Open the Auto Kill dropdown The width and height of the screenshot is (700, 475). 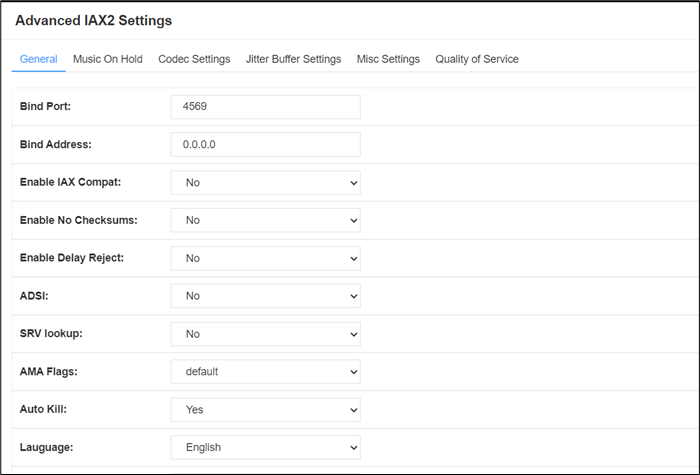coord(266,409)
